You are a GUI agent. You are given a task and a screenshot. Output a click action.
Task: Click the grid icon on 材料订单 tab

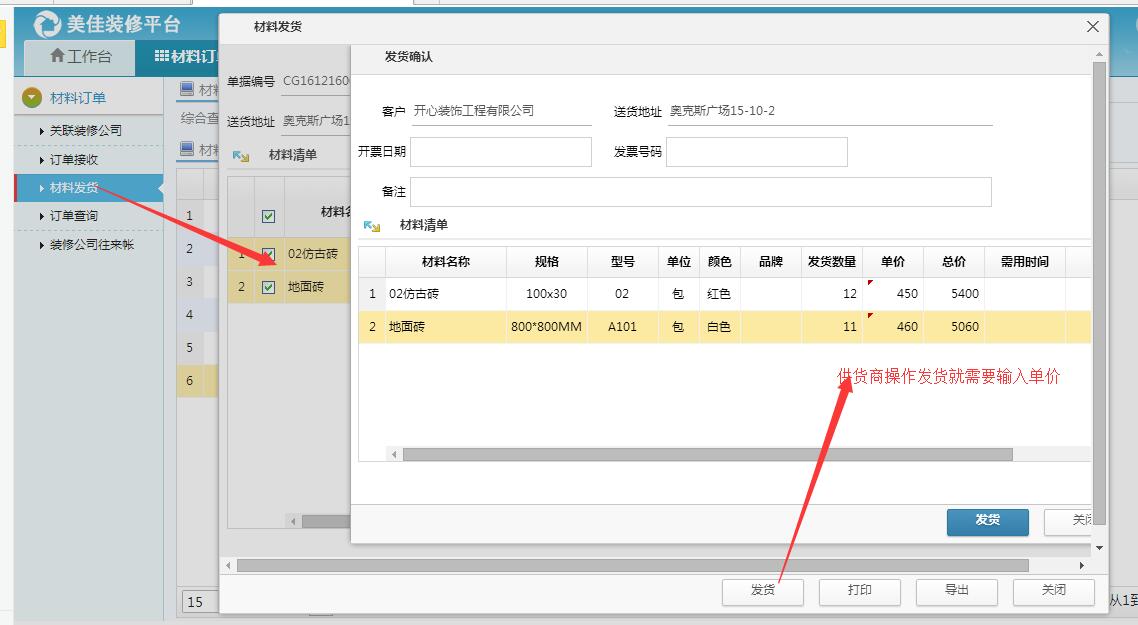pyautogui.click(x=162, y=56)
